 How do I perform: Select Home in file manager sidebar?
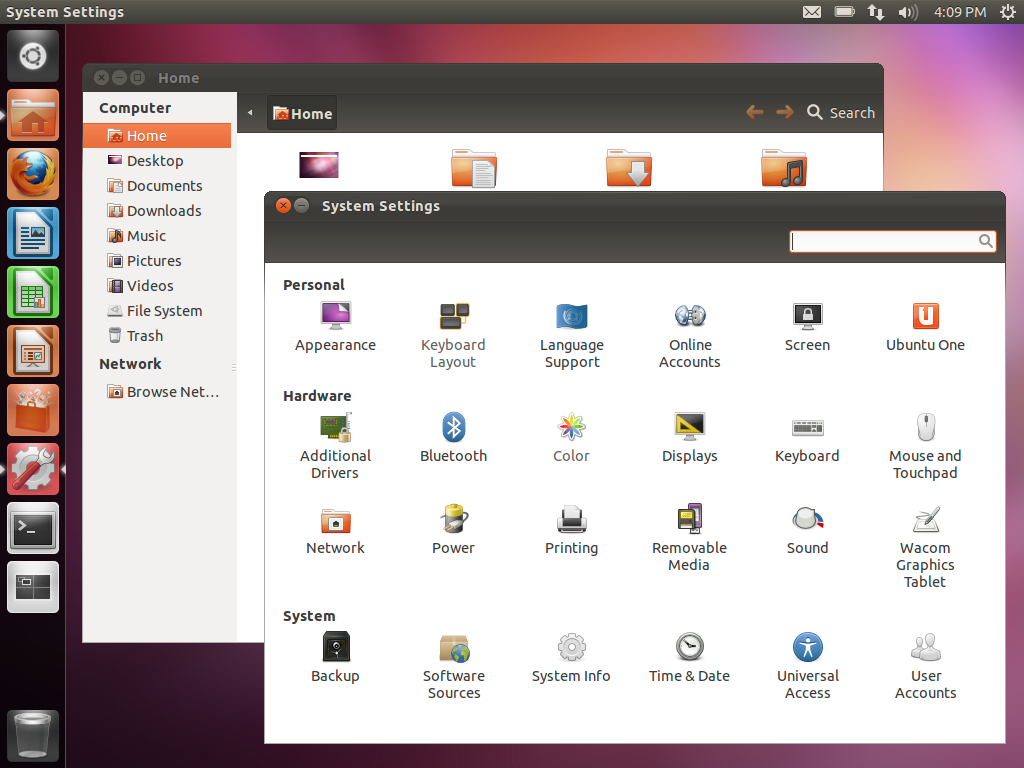tap(157, 136)
